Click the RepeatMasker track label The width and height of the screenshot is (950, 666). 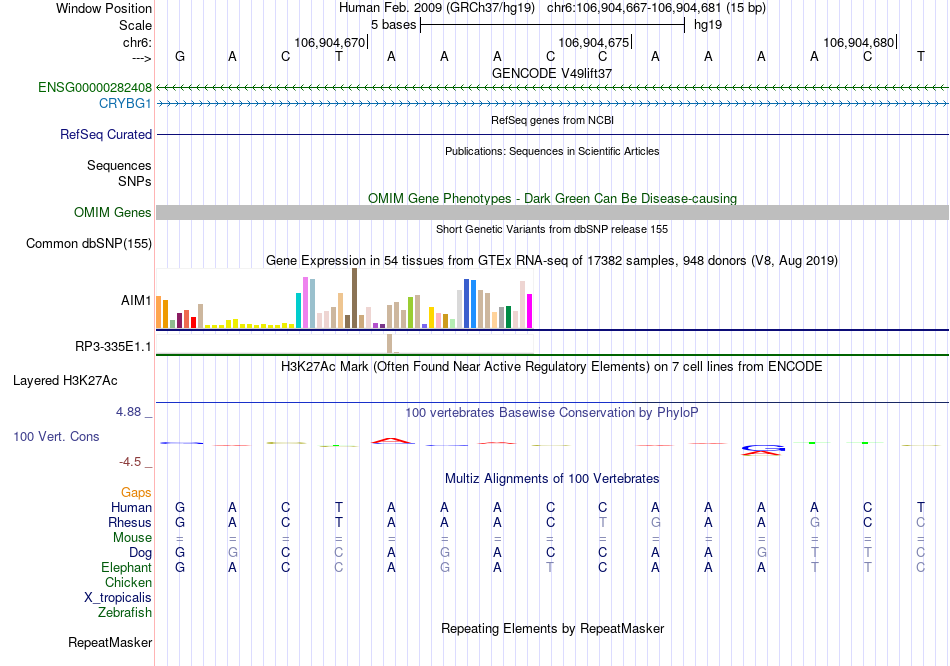(x=110, y=642)
